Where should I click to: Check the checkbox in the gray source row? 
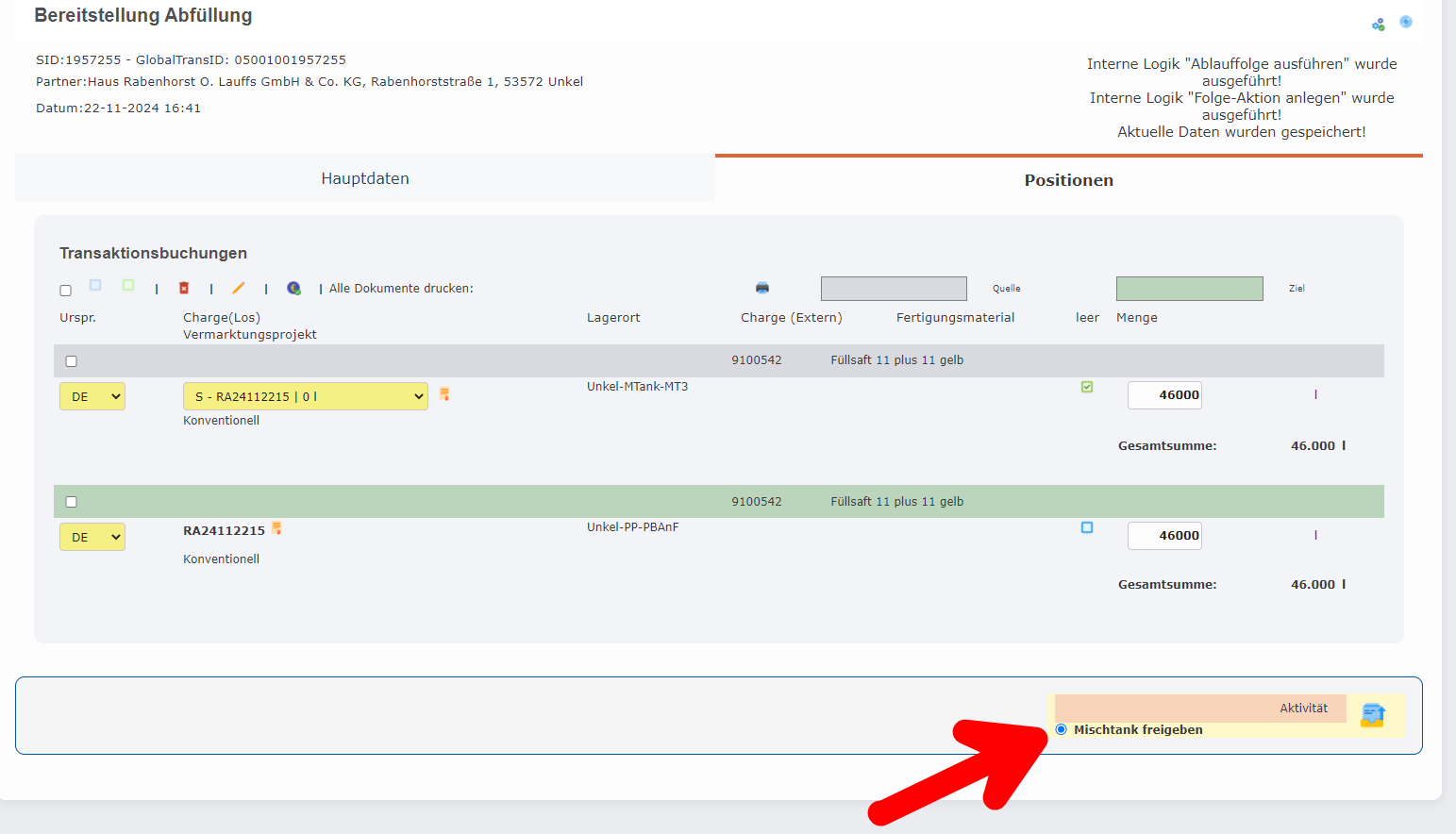click(72, 361)
